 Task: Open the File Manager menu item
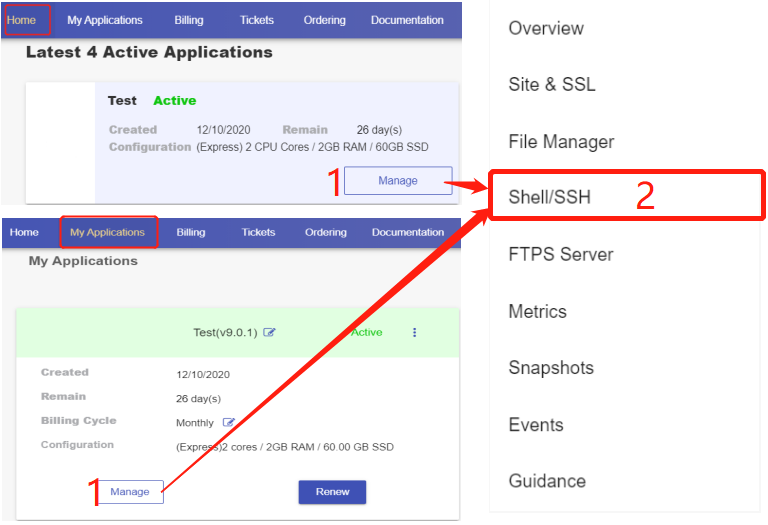pos(561,142)
